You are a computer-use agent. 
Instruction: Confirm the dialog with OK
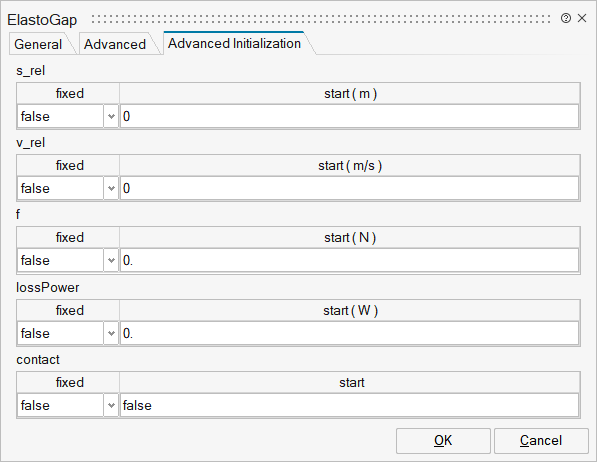443,441
